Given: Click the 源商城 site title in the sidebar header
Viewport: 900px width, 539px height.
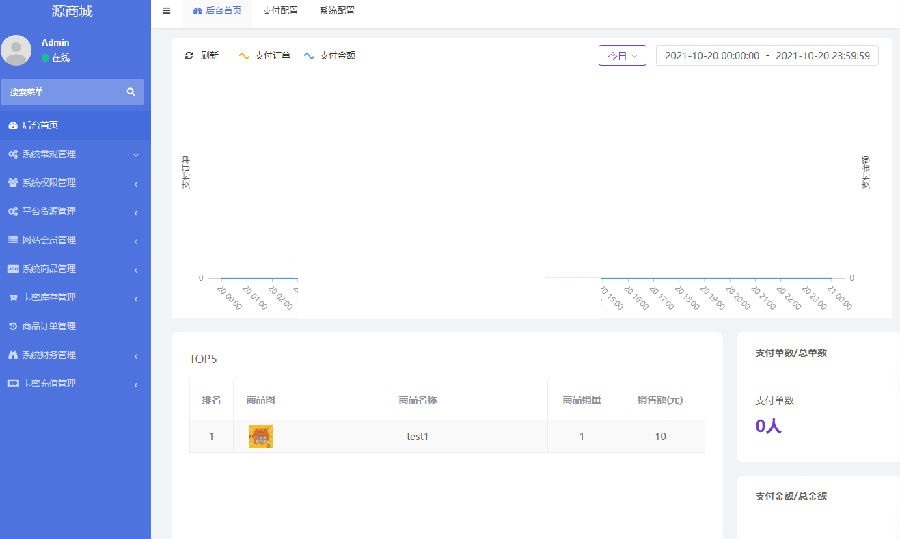Looking at the screenshot, I should pyautogui.click(x=75, y=11).
